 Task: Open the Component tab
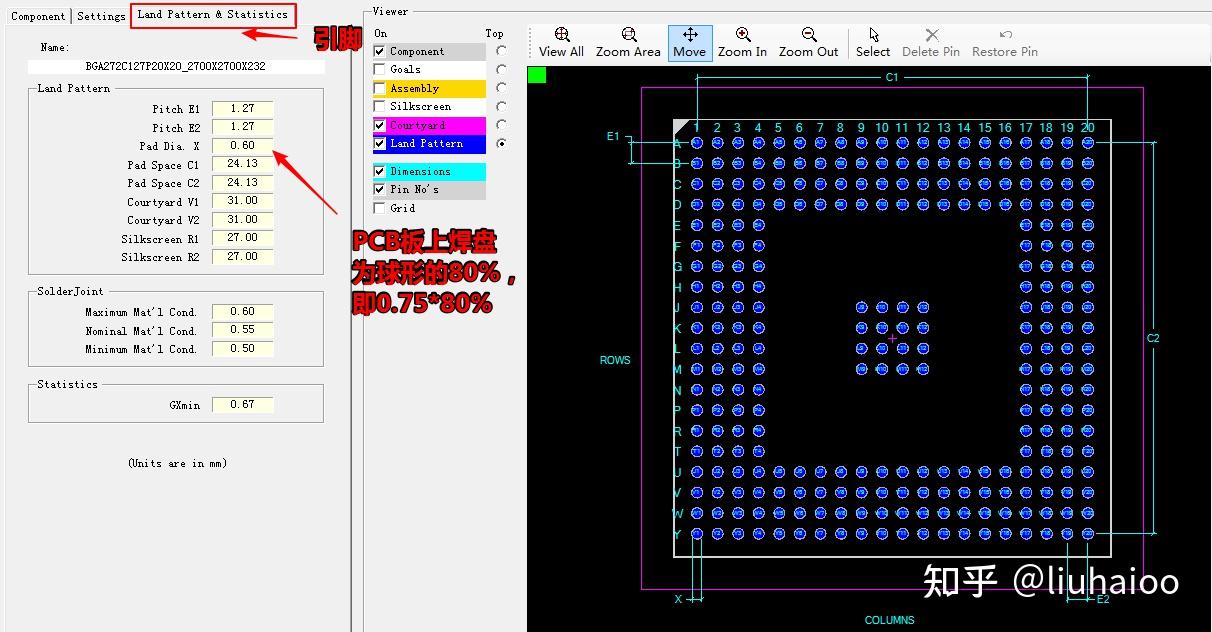tap(38, 16)
